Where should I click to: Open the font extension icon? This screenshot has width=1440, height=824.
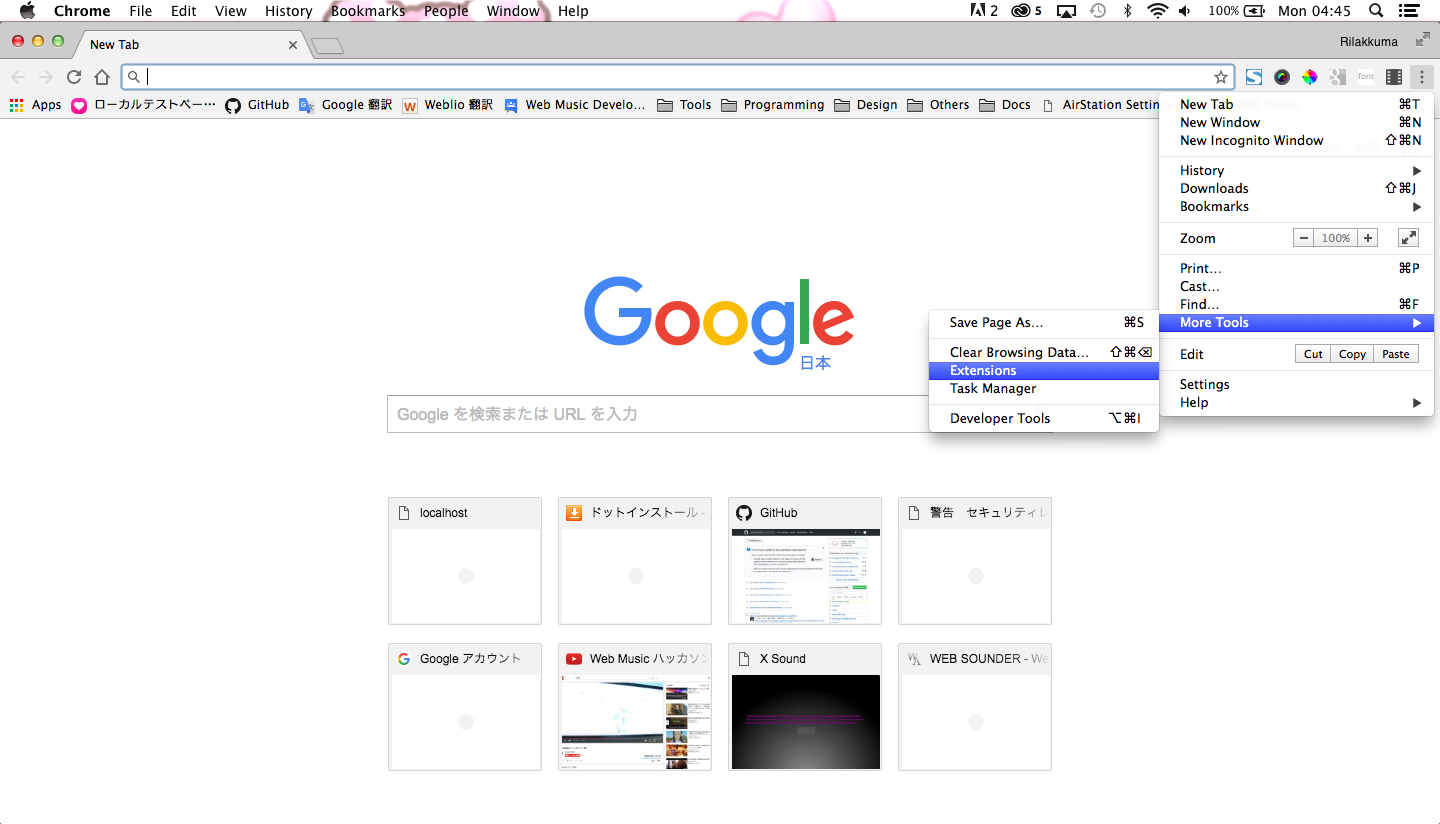point(1366,77)
